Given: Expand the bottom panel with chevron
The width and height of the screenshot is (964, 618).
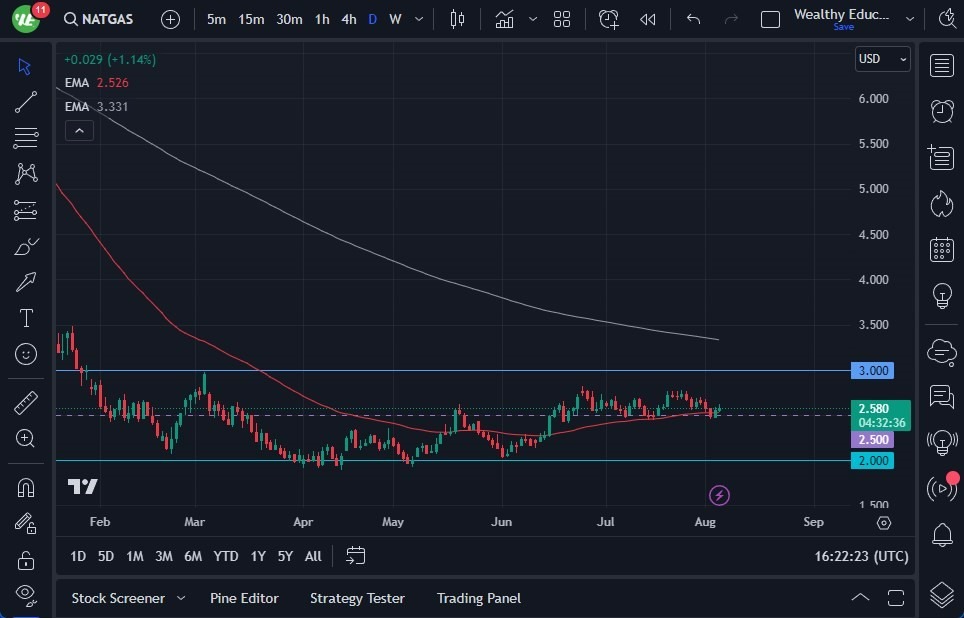Looking at the screenshot, I should point(860,598).
